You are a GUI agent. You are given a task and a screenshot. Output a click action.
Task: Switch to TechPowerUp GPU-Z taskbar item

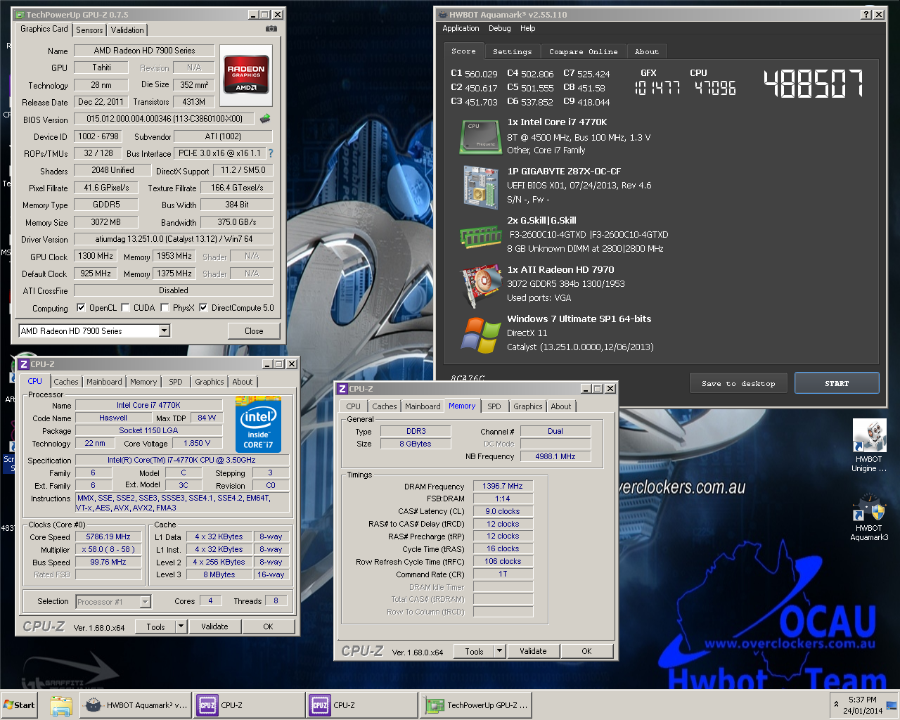[478, 705]
